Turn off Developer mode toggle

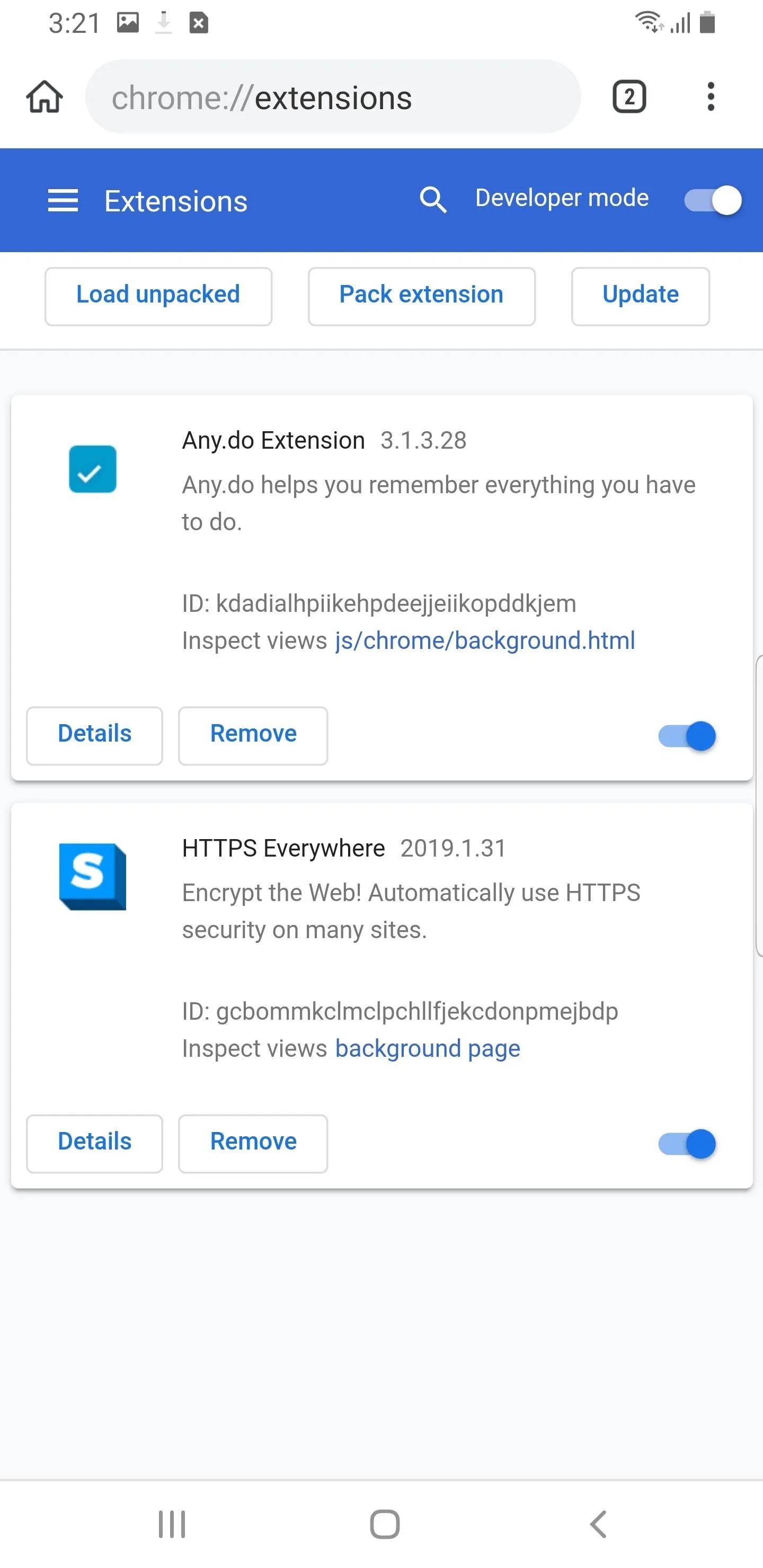[x=712, y=200]
